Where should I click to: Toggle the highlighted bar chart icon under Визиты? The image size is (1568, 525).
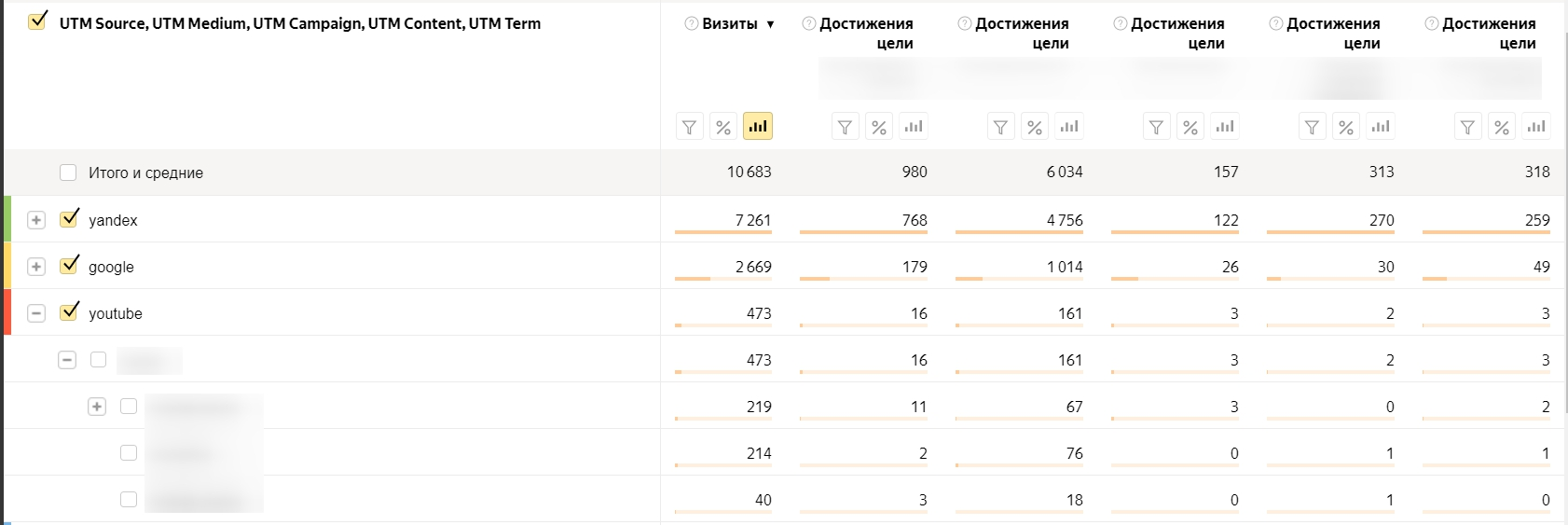click(x=758, y=126)
